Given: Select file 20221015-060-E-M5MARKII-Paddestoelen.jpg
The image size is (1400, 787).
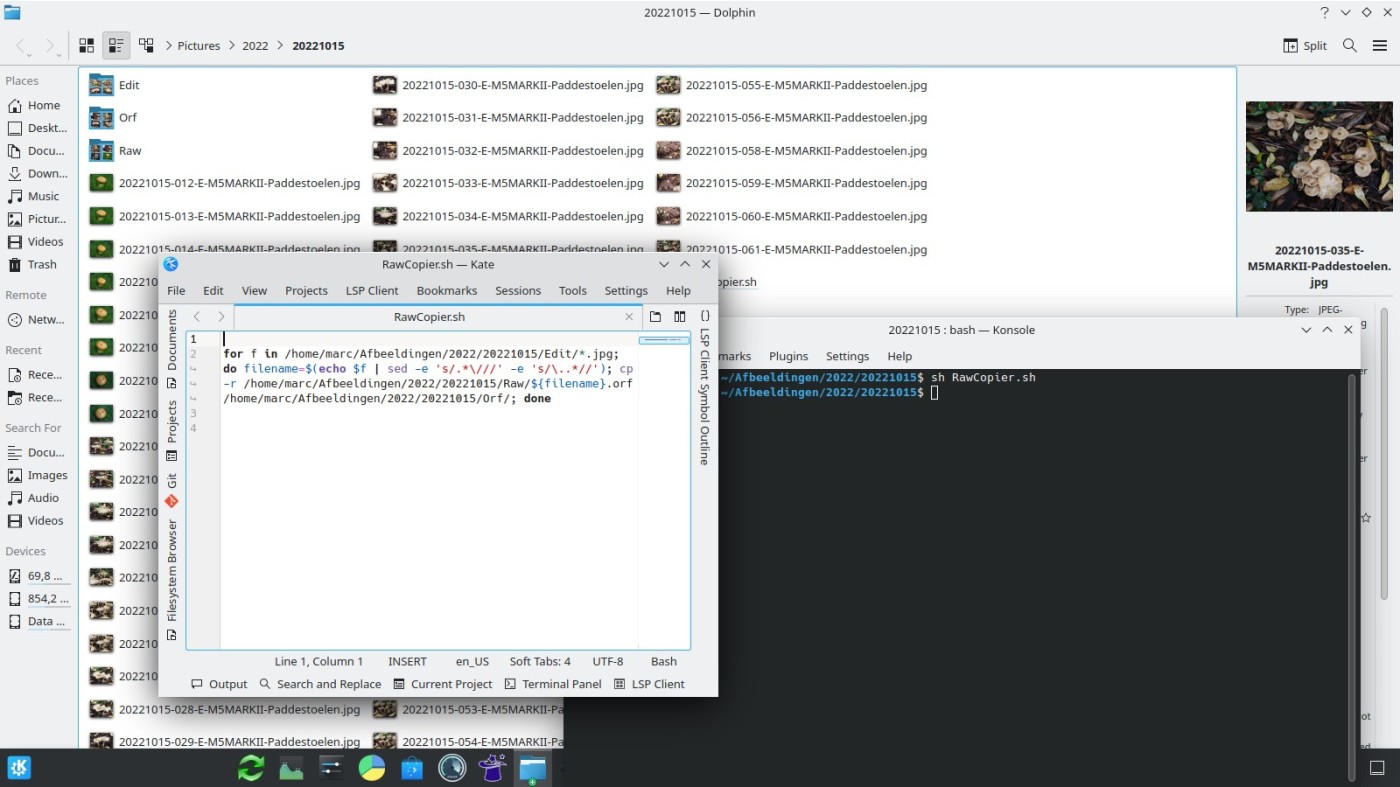Looking at the screenshot, I should (x=792, y=216).
